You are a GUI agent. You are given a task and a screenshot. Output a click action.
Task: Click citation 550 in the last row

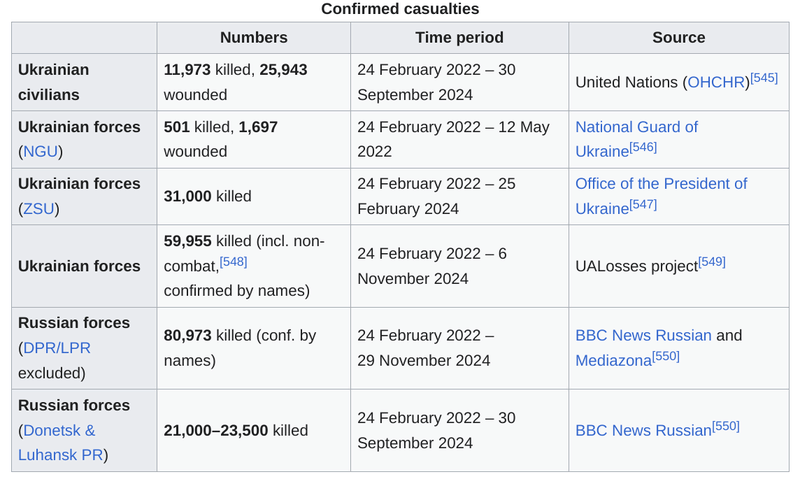(x=726, y=426)
